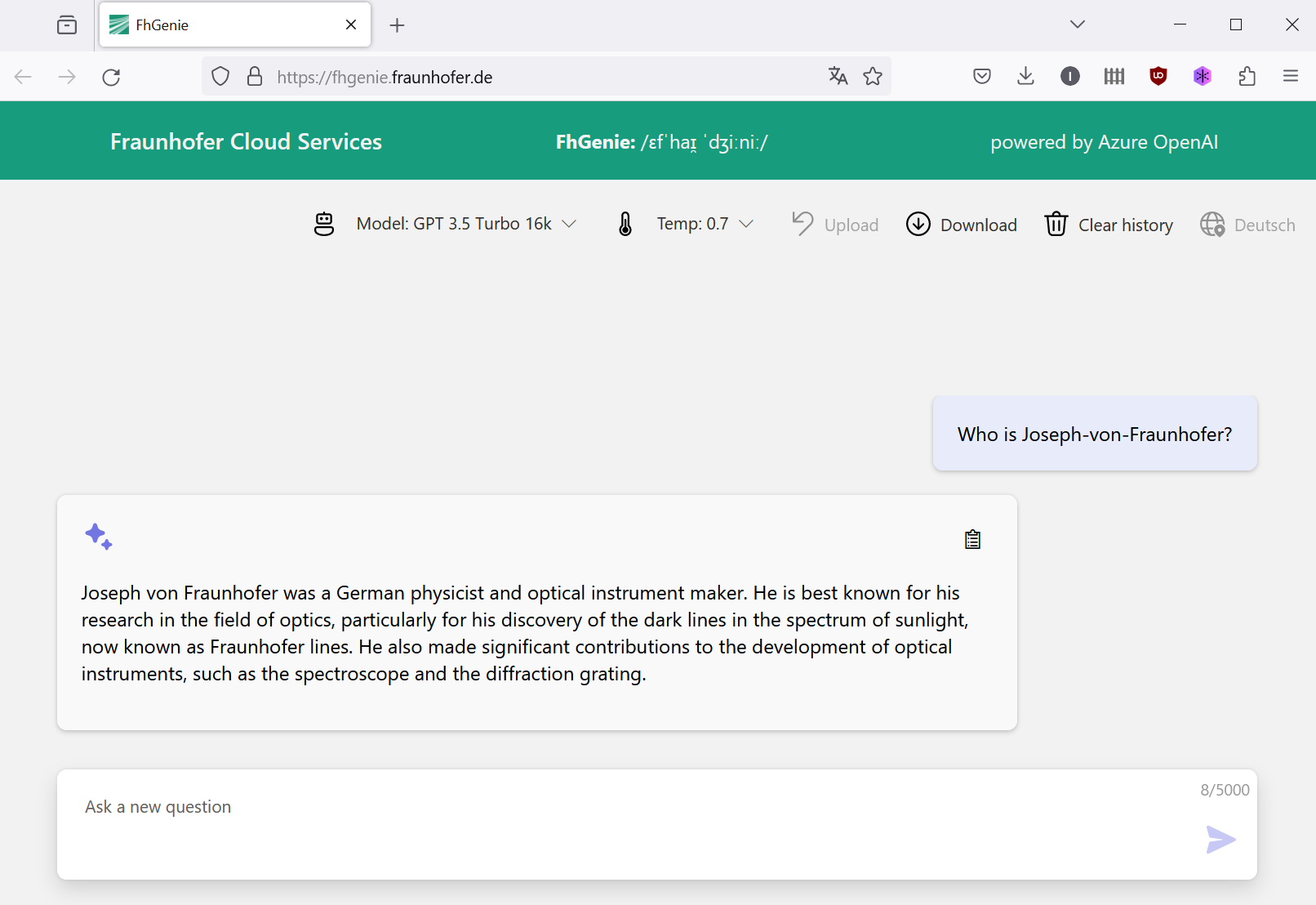This screenshot has width=1316, height=905.
Task: Open the Firefox downloads panel icon
Action: coord(1025,77)
